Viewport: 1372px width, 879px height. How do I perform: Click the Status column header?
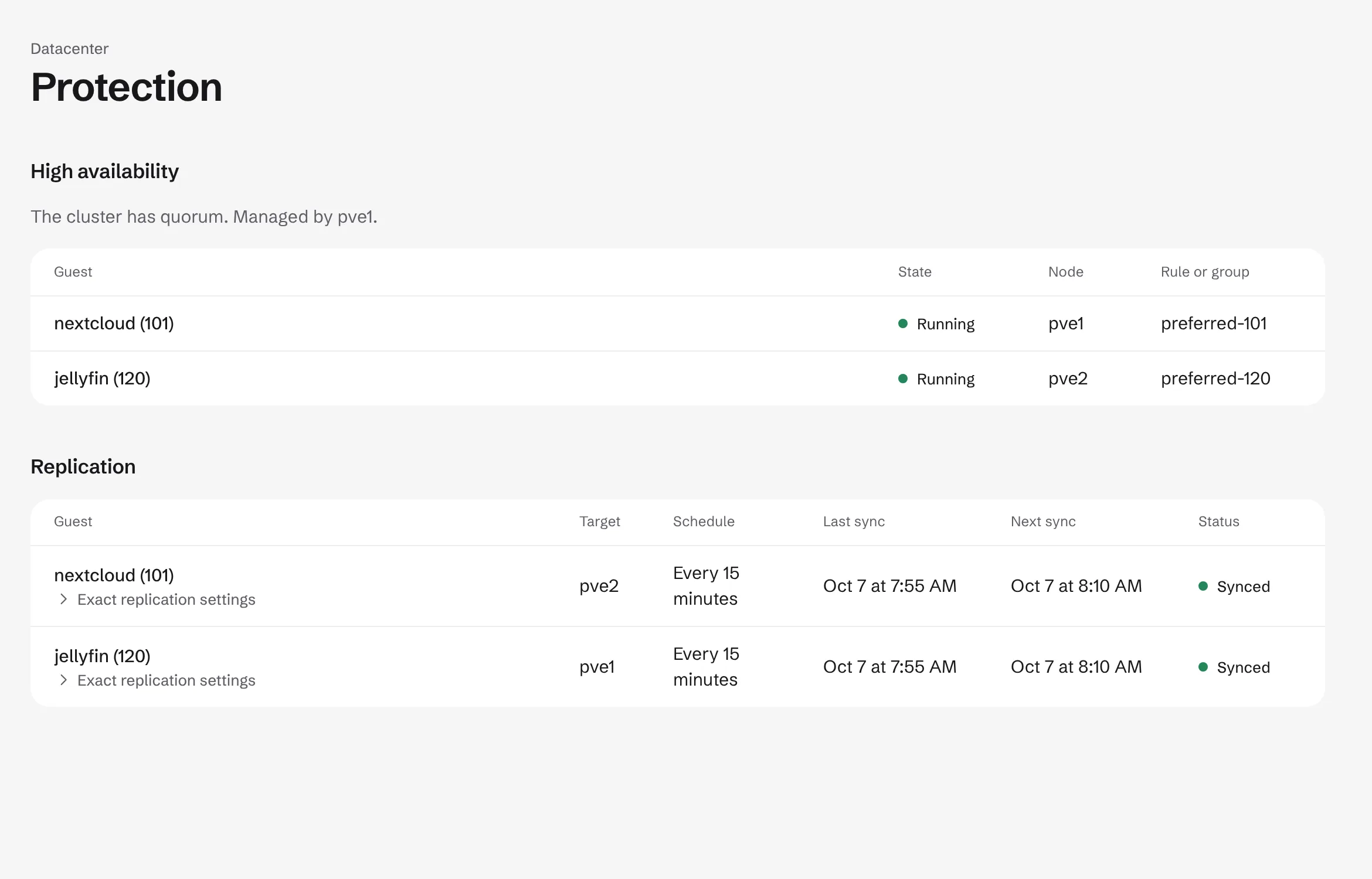1218,522
